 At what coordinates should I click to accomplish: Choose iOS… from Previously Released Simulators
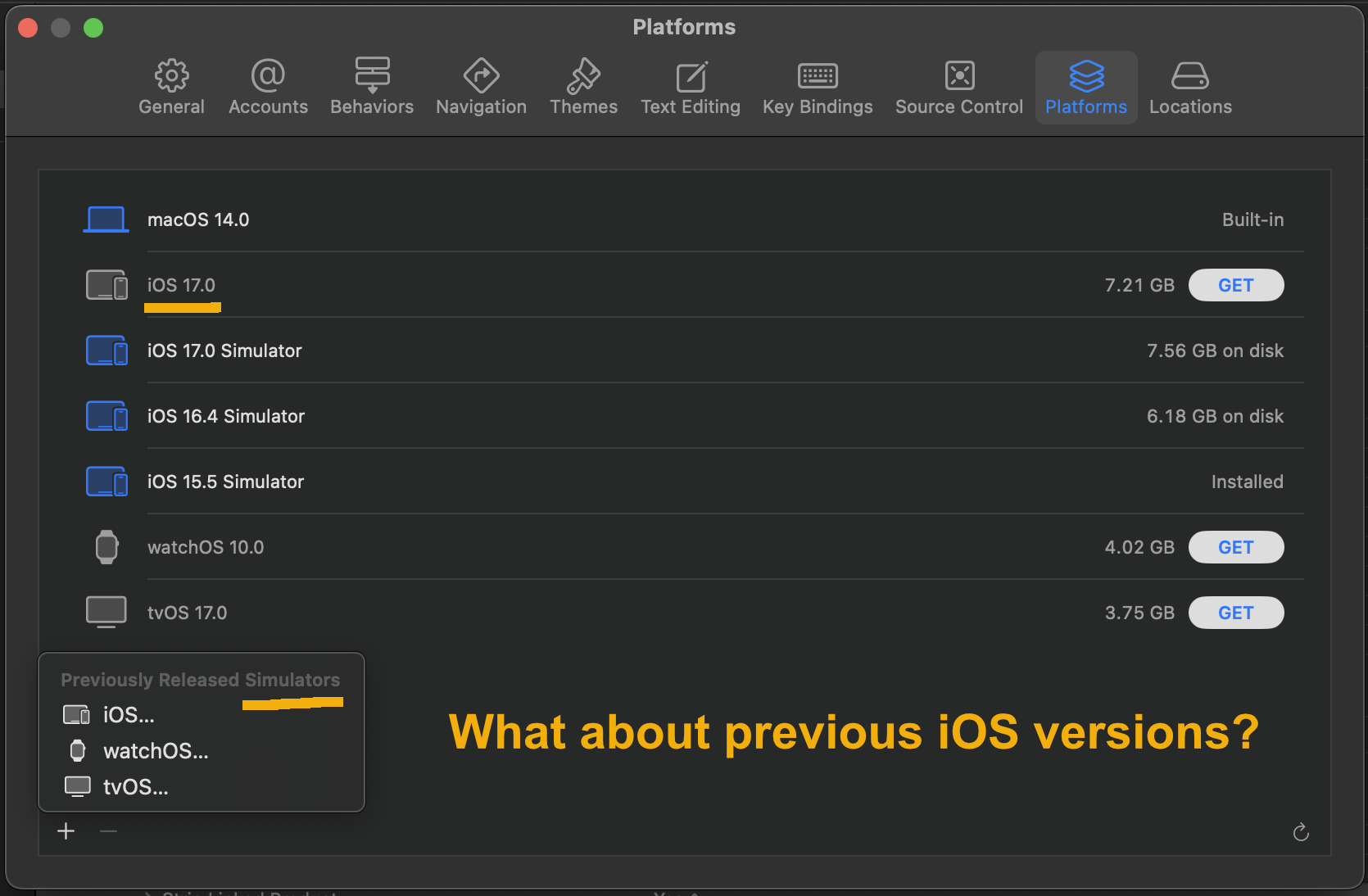[128, 714]
